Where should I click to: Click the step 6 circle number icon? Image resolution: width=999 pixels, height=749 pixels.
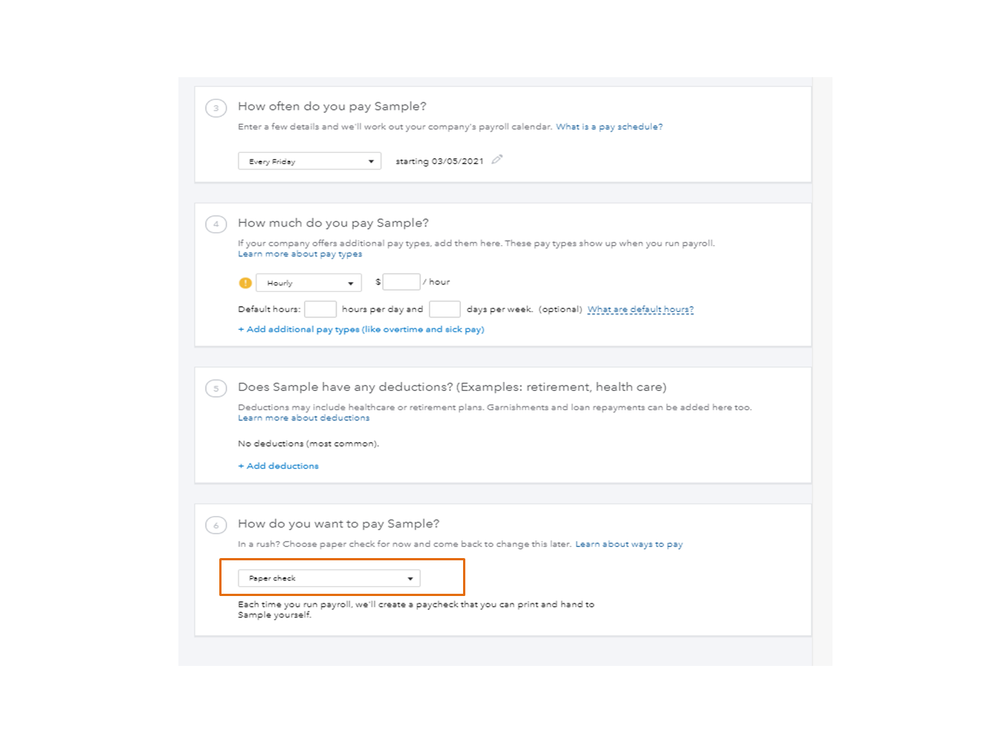pyautogui.click(x=216, y=525)
